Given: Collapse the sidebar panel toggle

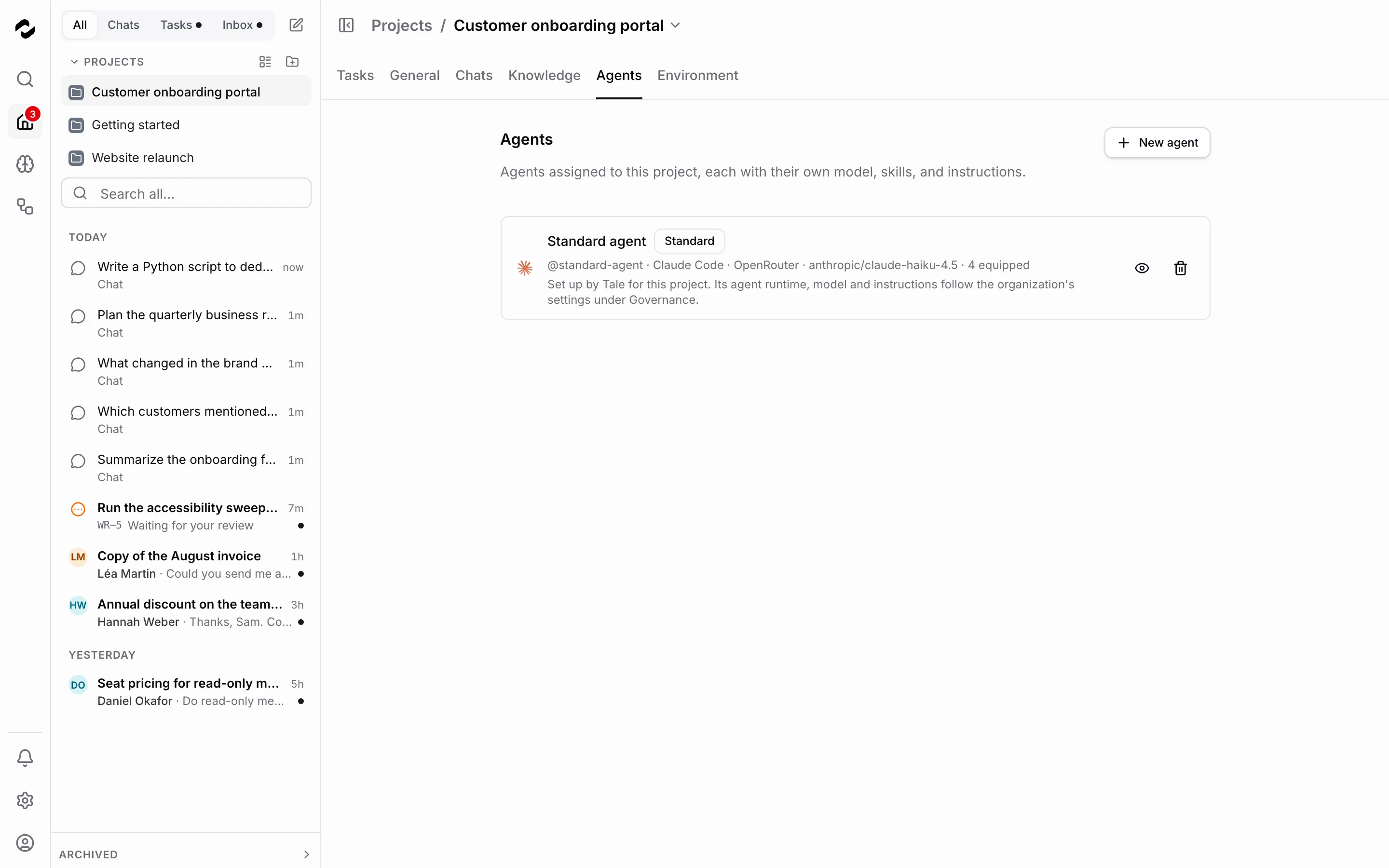Looking at the screenshot, I should coord(346,25).
